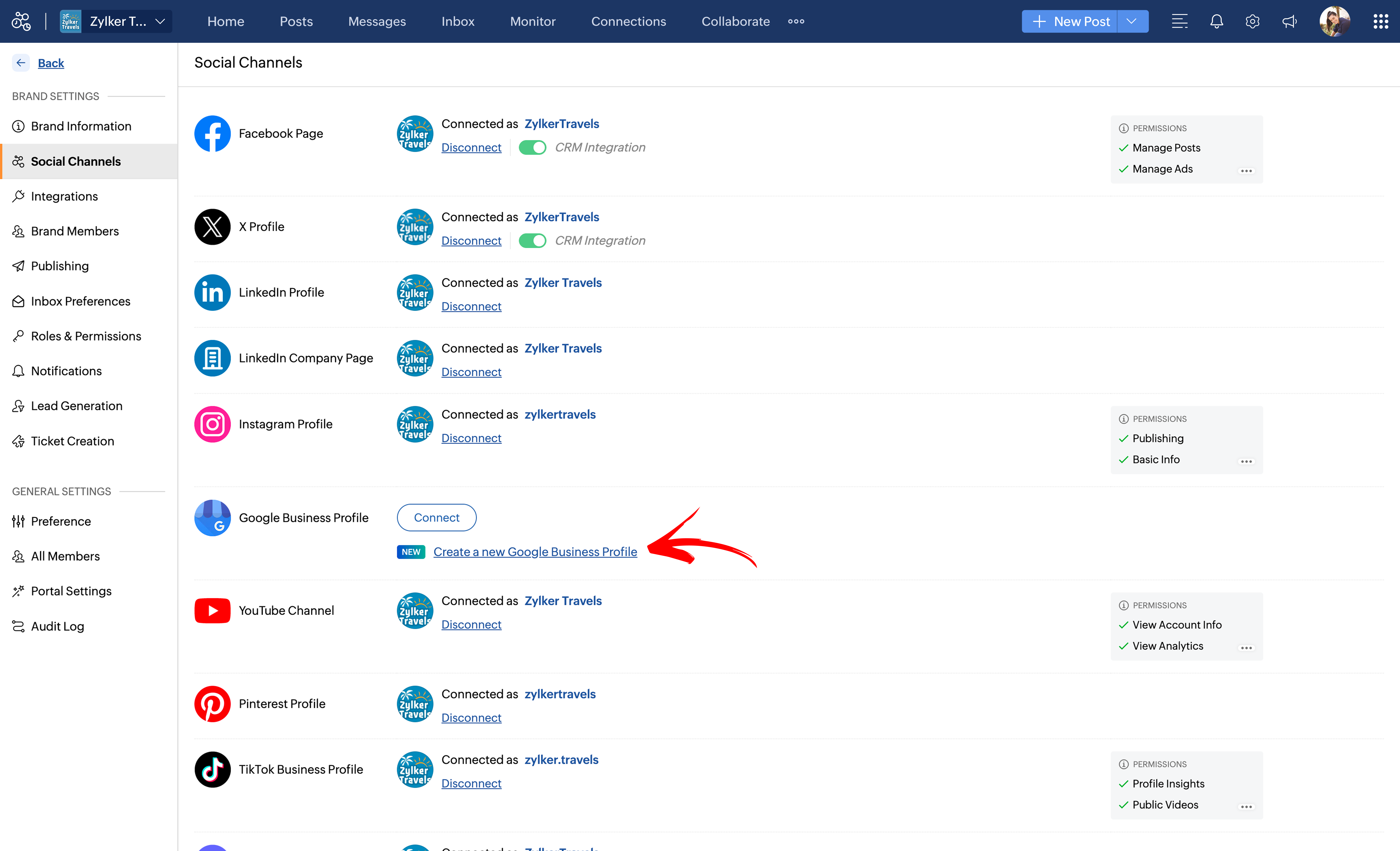The height and width of the screenshot is (851, 1400).
Task: Open the top bar list view icon
Action: tap(1180, 22)
